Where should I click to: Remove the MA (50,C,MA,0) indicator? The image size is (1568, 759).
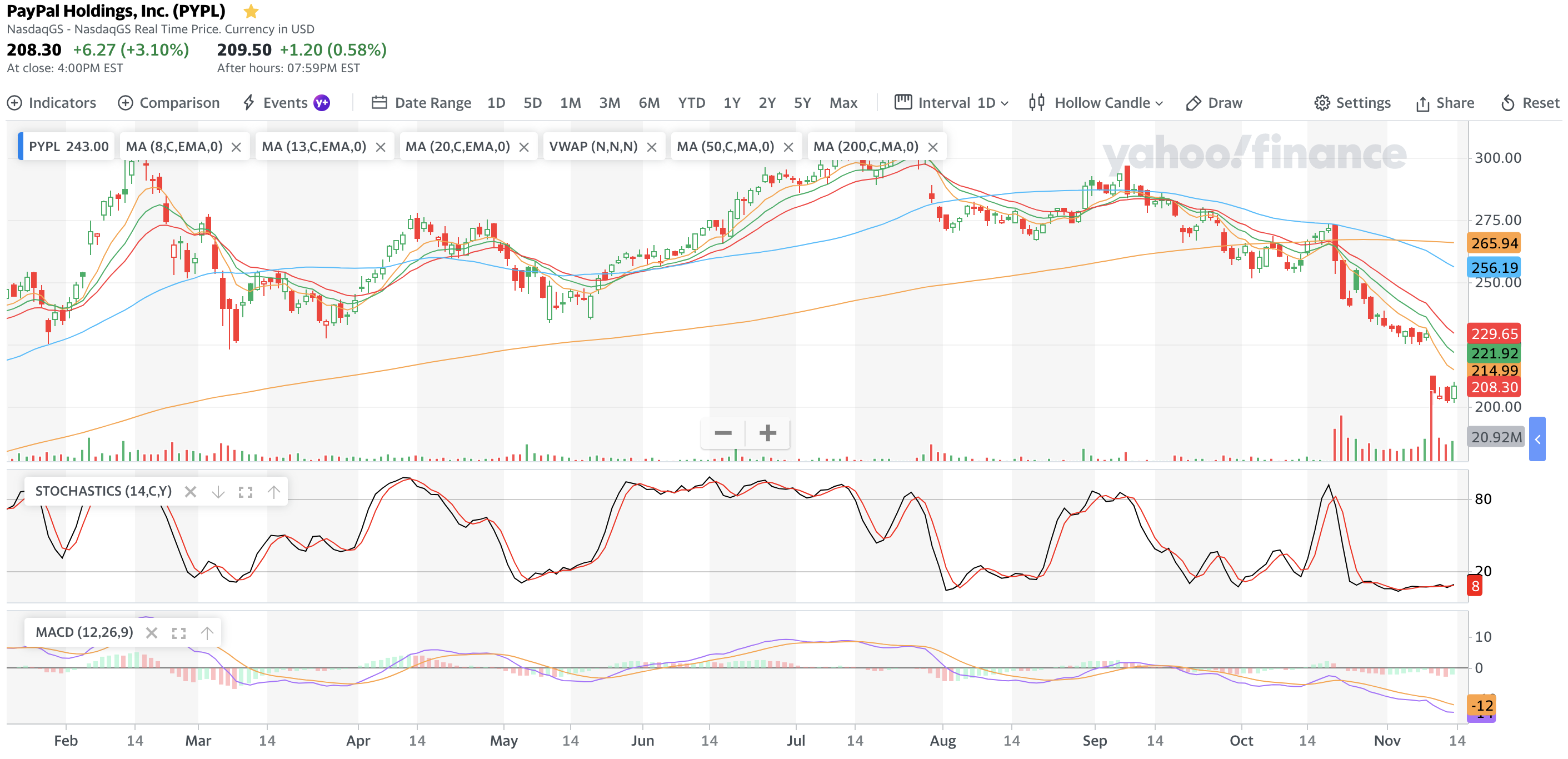coord(788,147)
